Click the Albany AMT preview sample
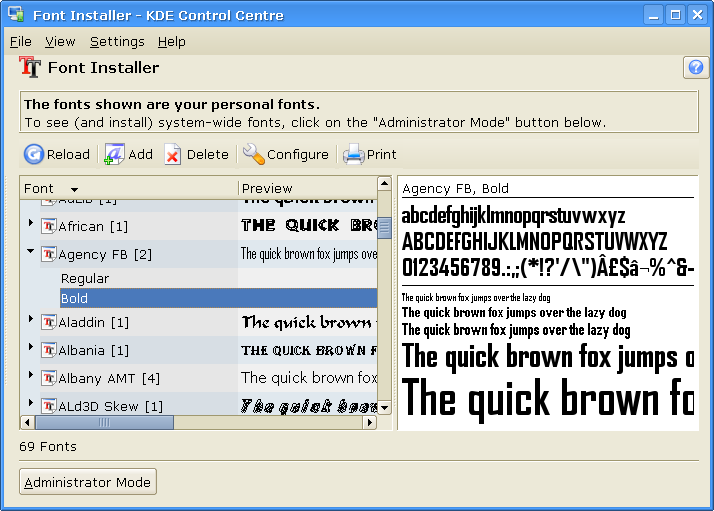The width and height of the screenshot is (714, 511). tap(309, 378)
